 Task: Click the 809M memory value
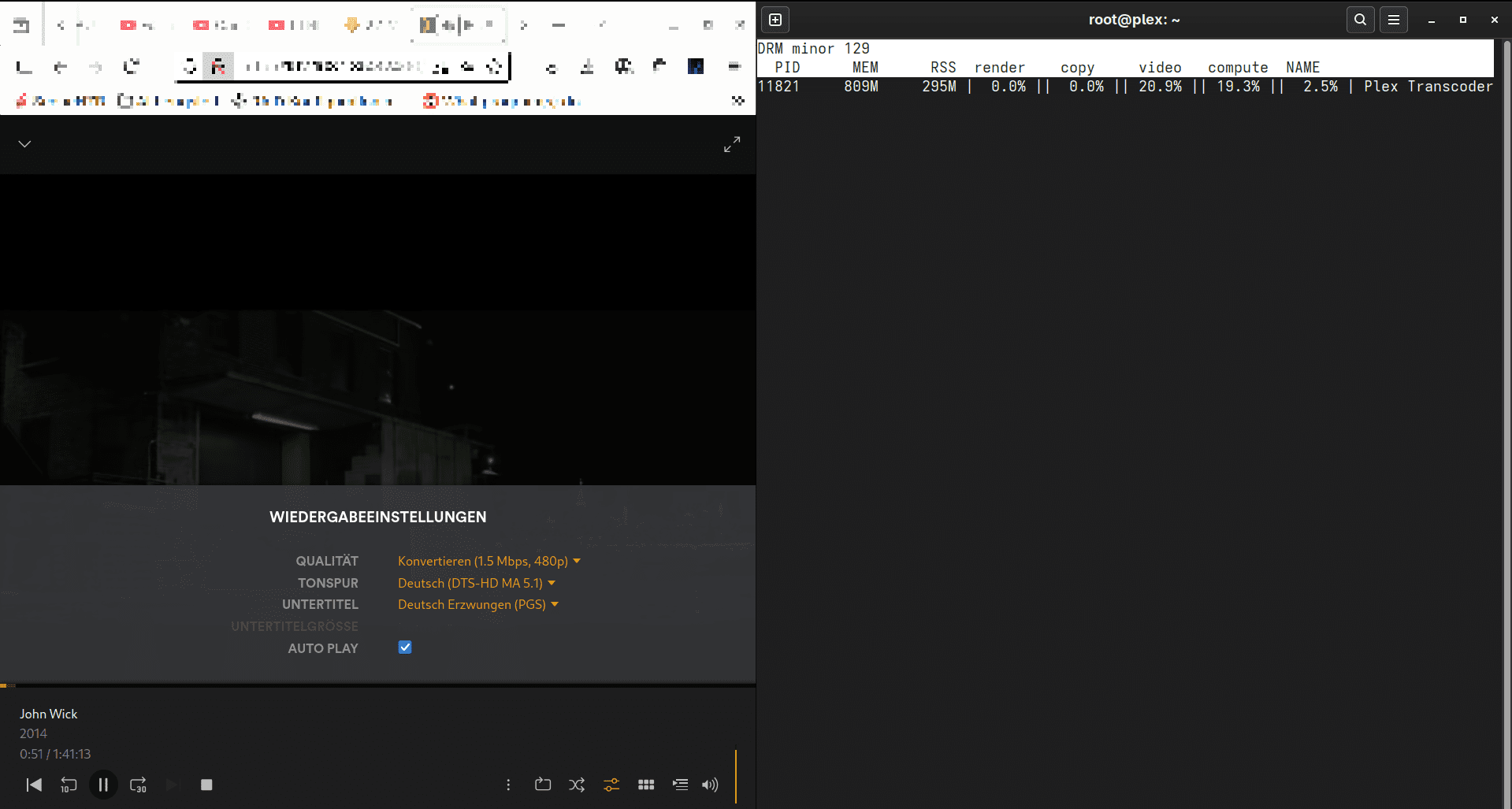tap(861, 87)
